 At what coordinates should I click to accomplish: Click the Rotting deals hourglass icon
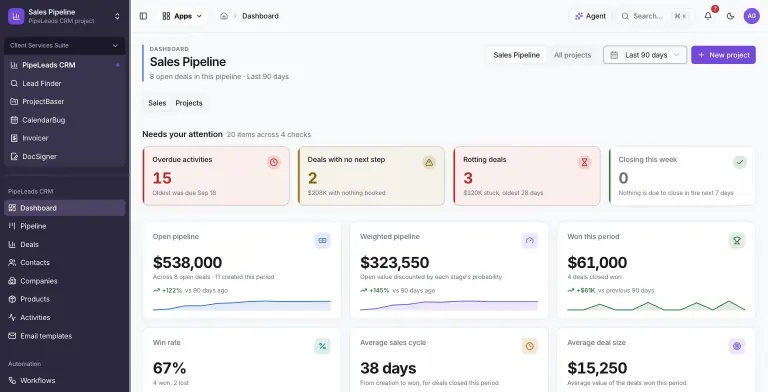584,162
